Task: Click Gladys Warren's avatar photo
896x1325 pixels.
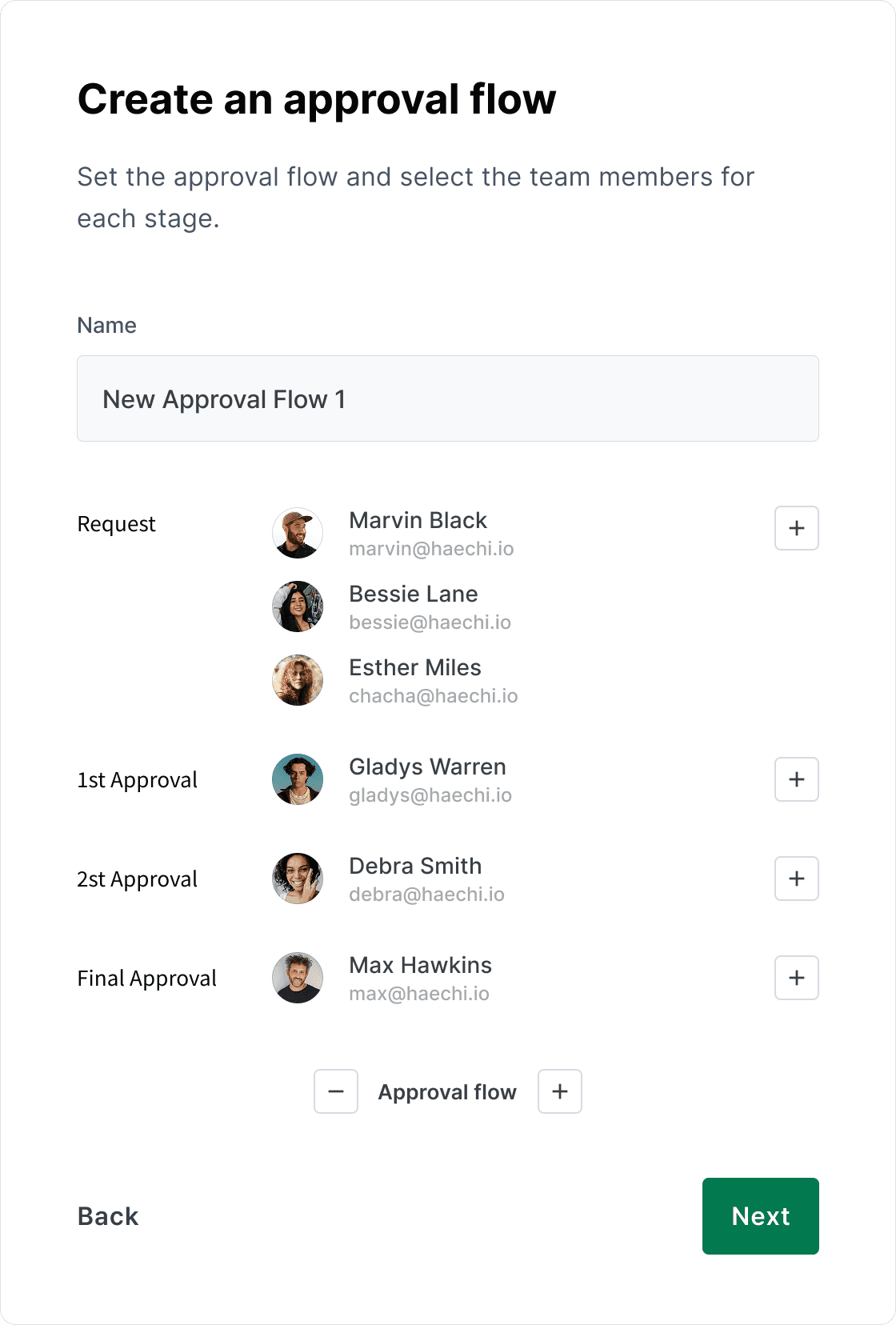Action: 298,779
